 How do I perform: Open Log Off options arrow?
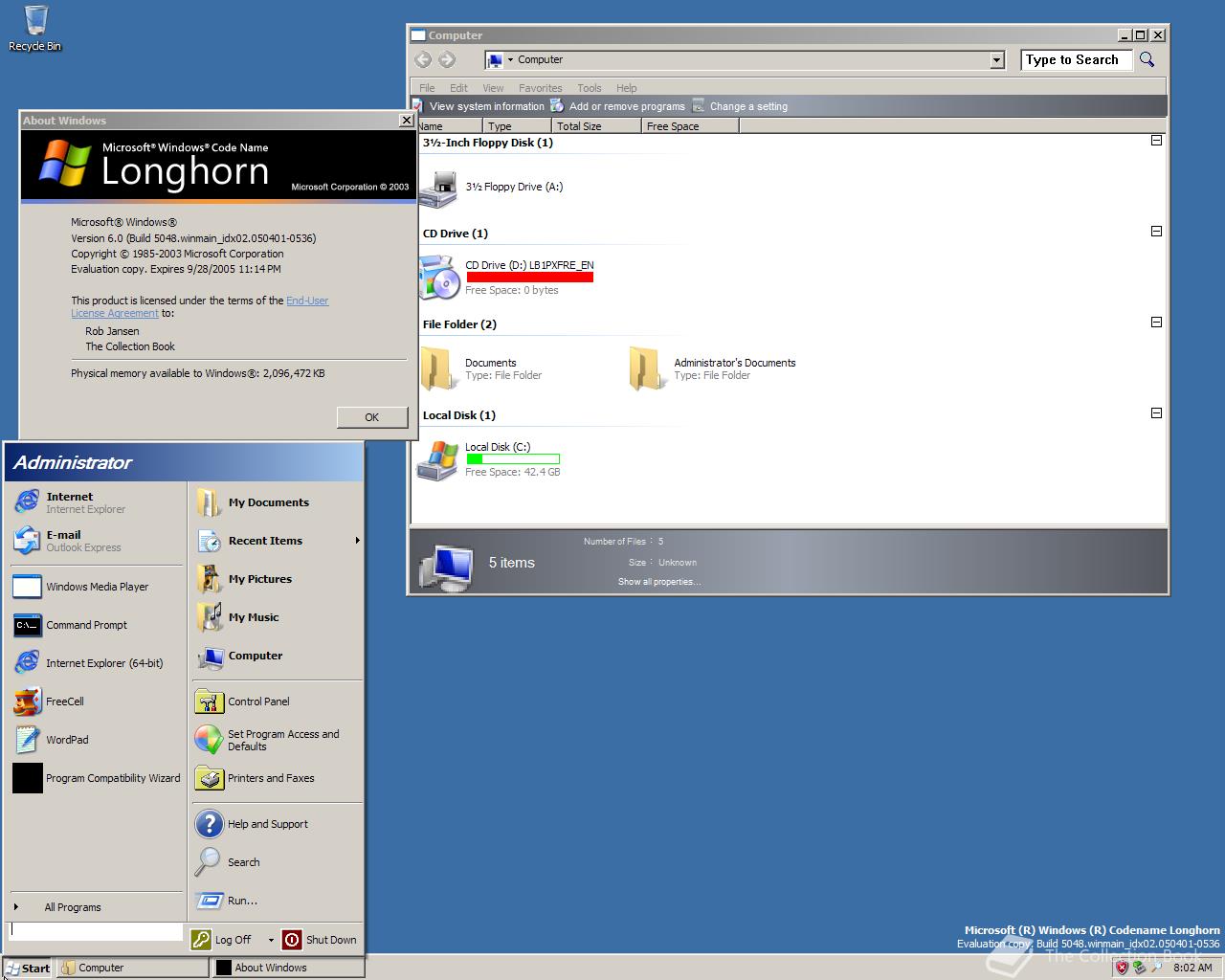[271, 940]
